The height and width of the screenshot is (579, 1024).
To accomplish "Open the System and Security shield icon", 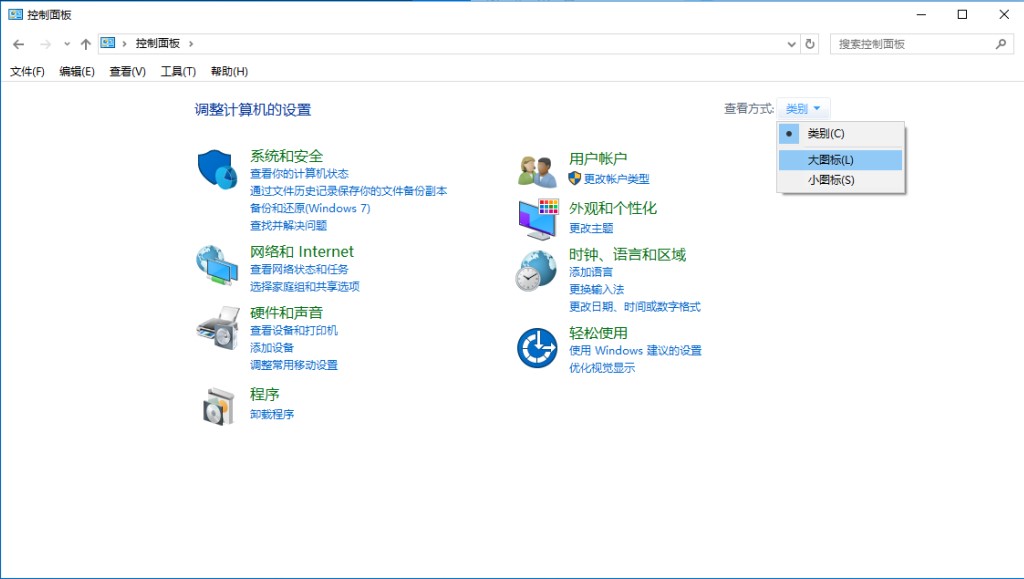I will tap(217, 169).
